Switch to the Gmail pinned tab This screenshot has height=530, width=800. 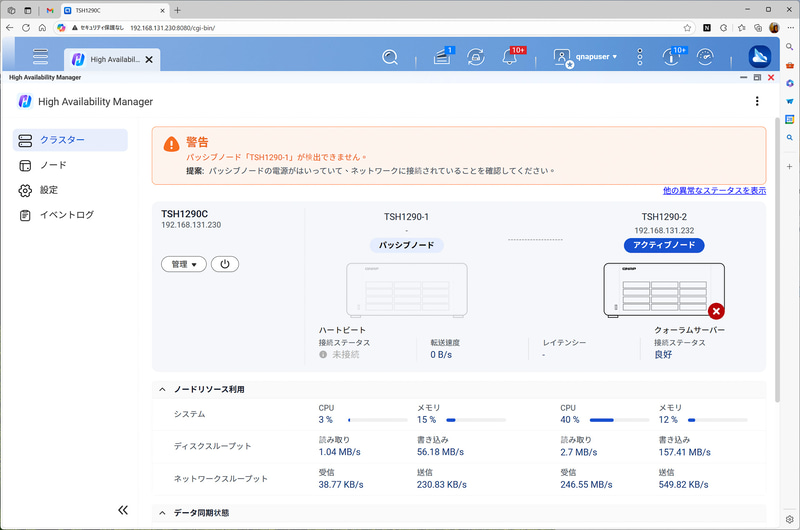point(50,10)
